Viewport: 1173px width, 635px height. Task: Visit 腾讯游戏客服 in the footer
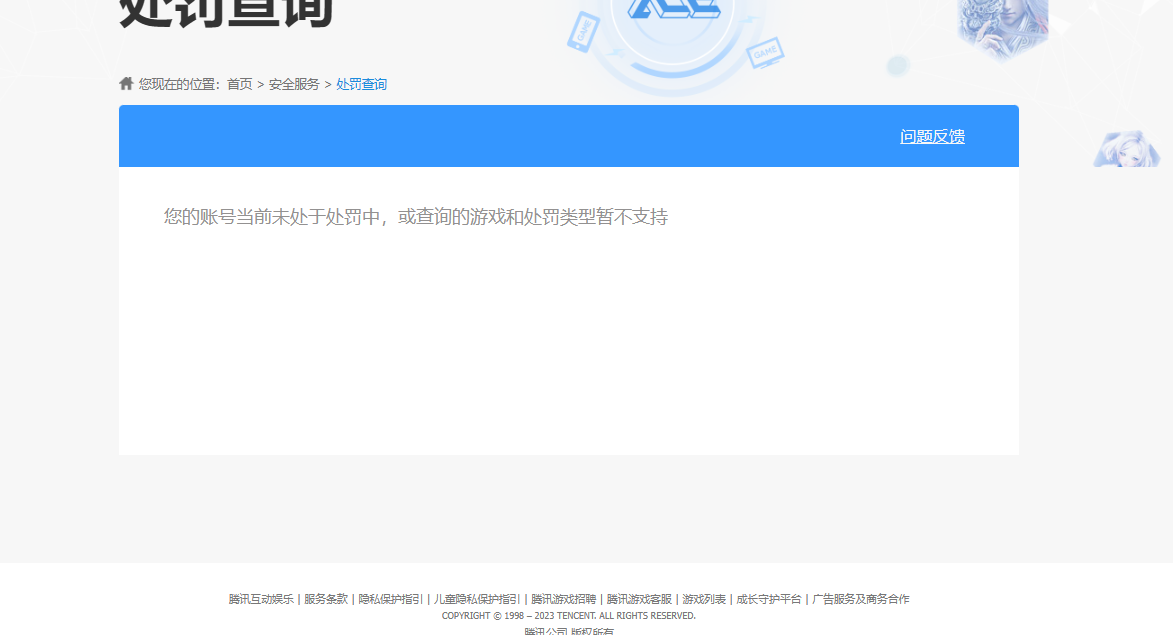pyautogui.click(x=639, y=599)
